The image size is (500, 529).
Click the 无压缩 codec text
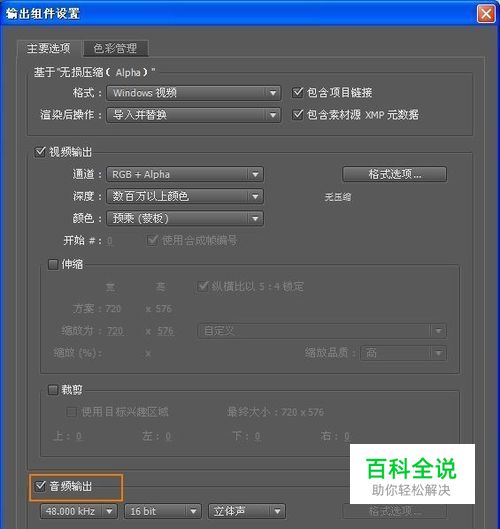click(x=338, y=197)
